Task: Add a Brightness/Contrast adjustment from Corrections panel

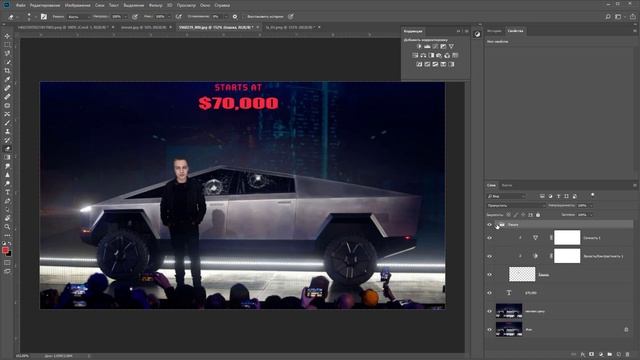Action: point(419,47)
